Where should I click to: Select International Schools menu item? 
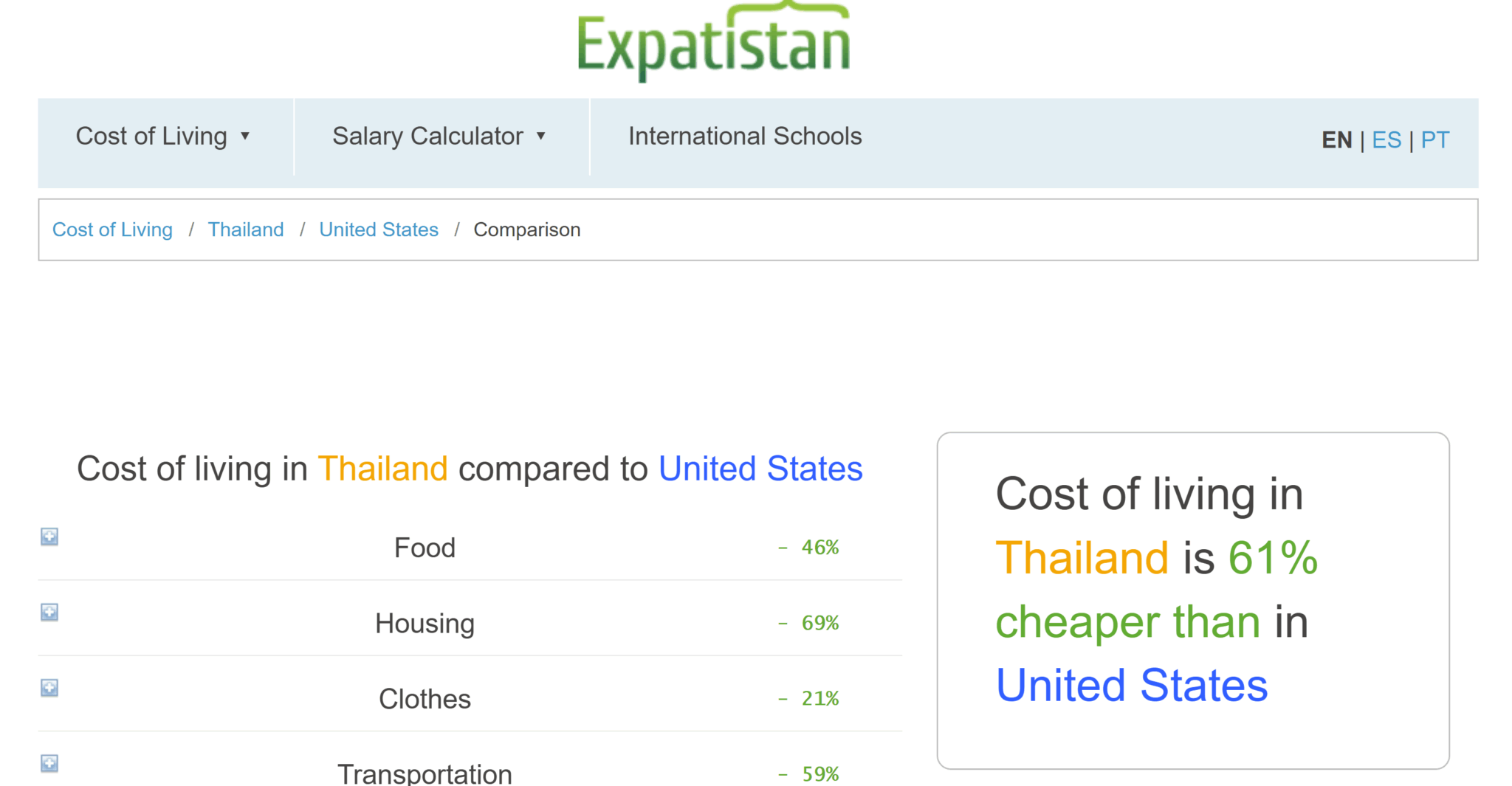point(745,136)
